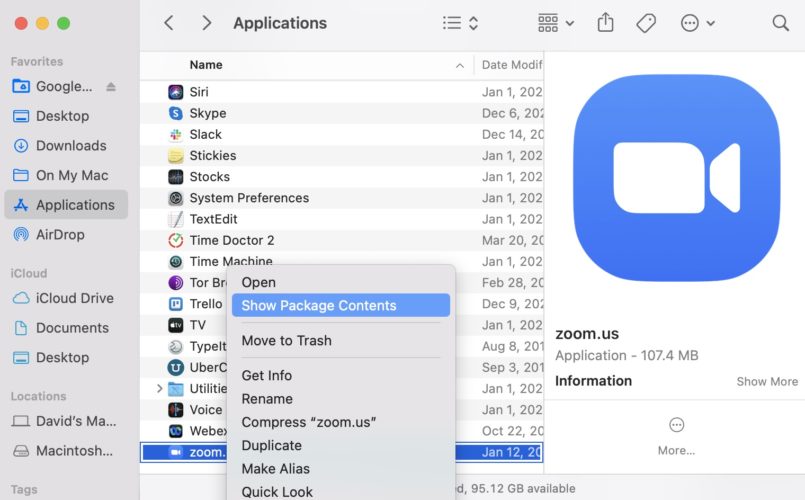Select the Time Machine icon
Screen dimensions: 805x500
point(176,261)
